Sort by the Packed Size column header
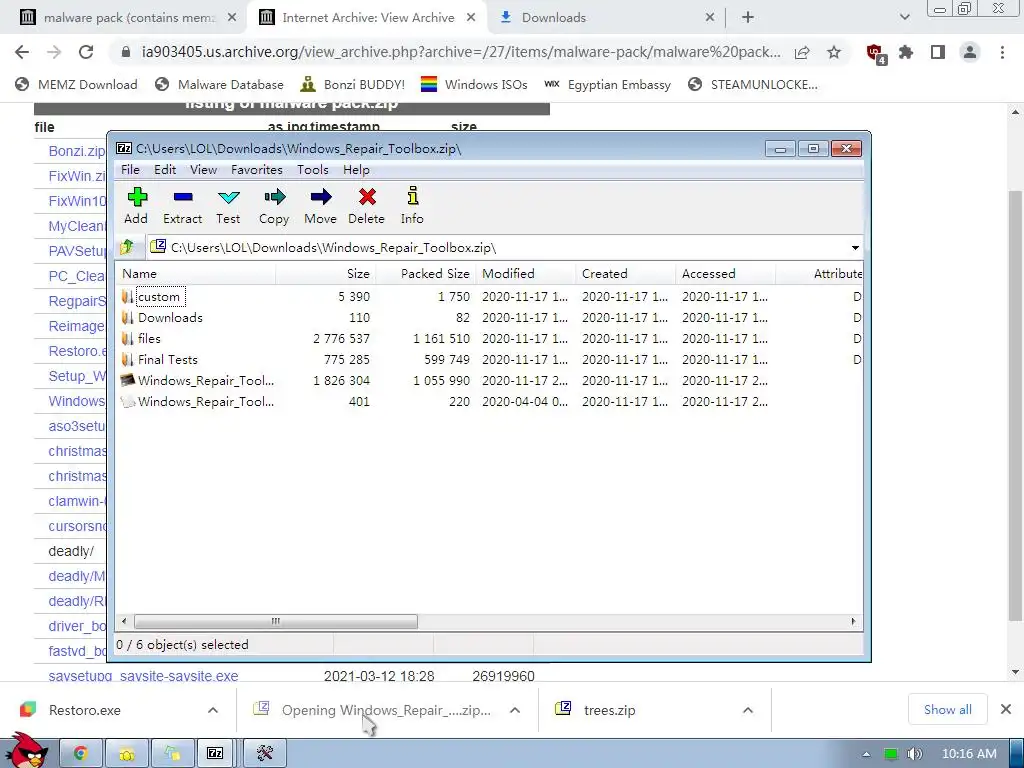Screen dimensions: 1024x768 [426, 274]
